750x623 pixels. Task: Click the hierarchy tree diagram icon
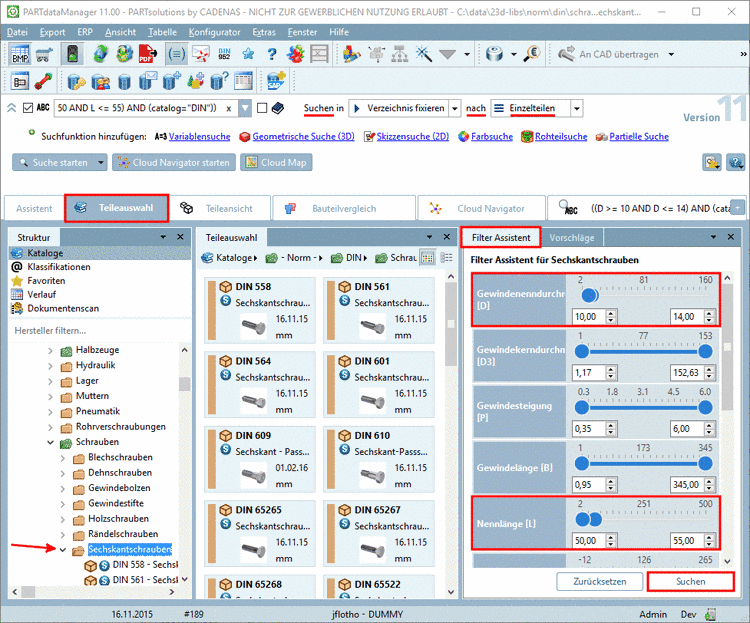399,54
